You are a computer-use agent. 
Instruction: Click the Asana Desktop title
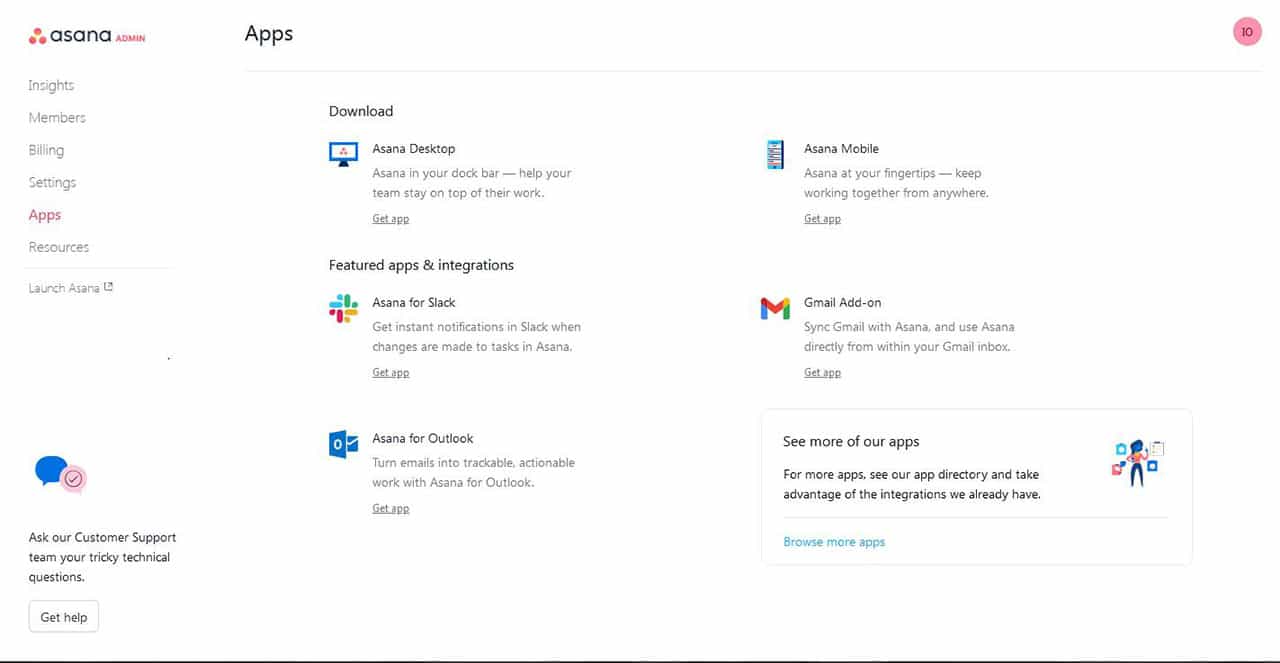click(414, 149)
